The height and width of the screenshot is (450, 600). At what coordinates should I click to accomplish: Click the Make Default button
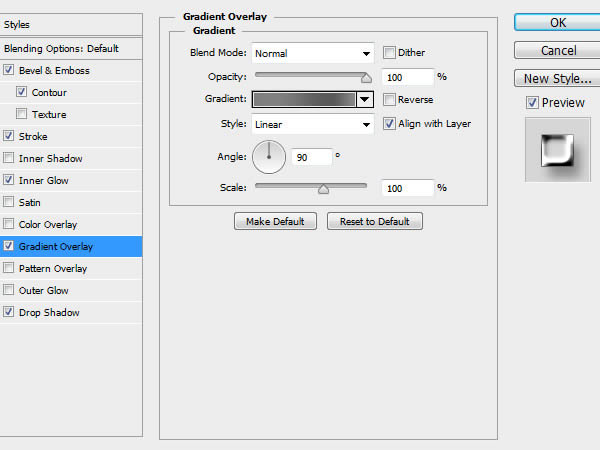pyautogui.click(x=275, y=221)
